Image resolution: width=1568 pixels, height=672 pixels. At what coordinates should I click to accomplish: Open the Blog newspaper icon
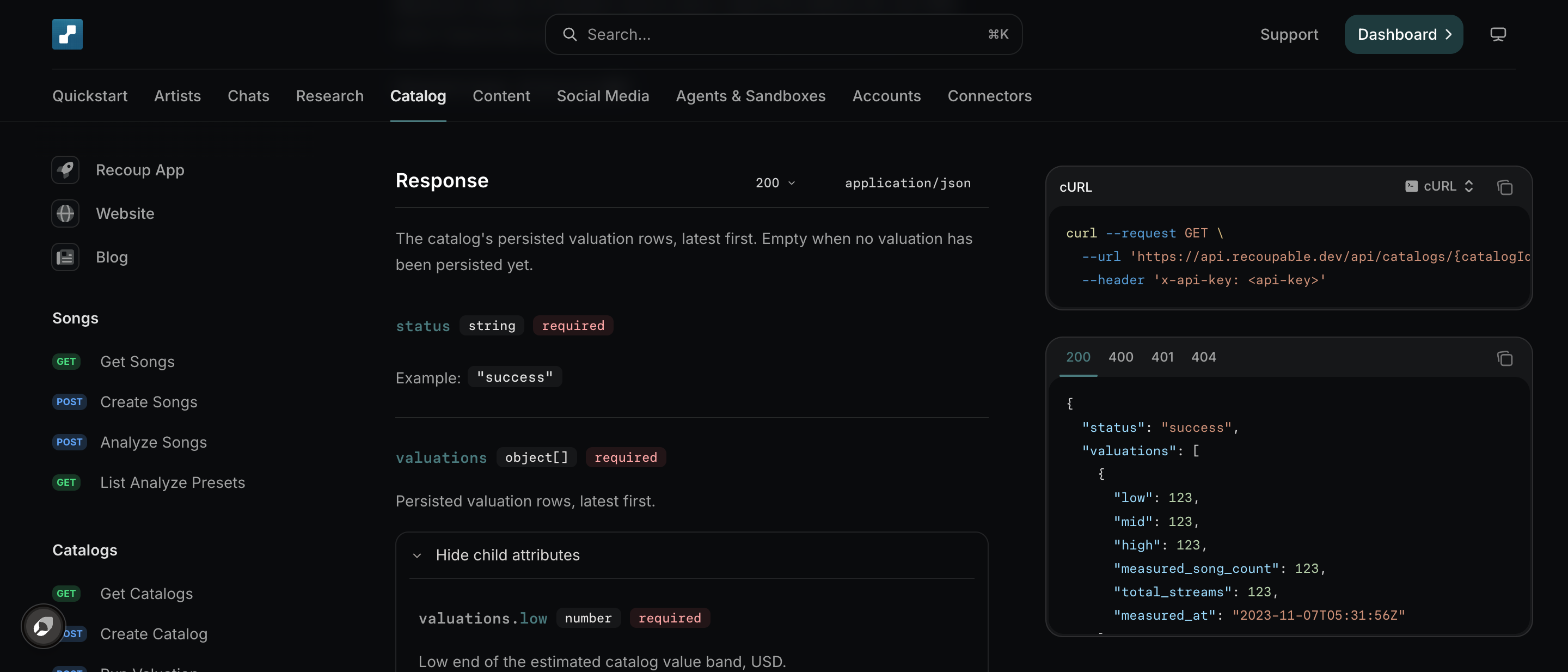tap(65, 258)
